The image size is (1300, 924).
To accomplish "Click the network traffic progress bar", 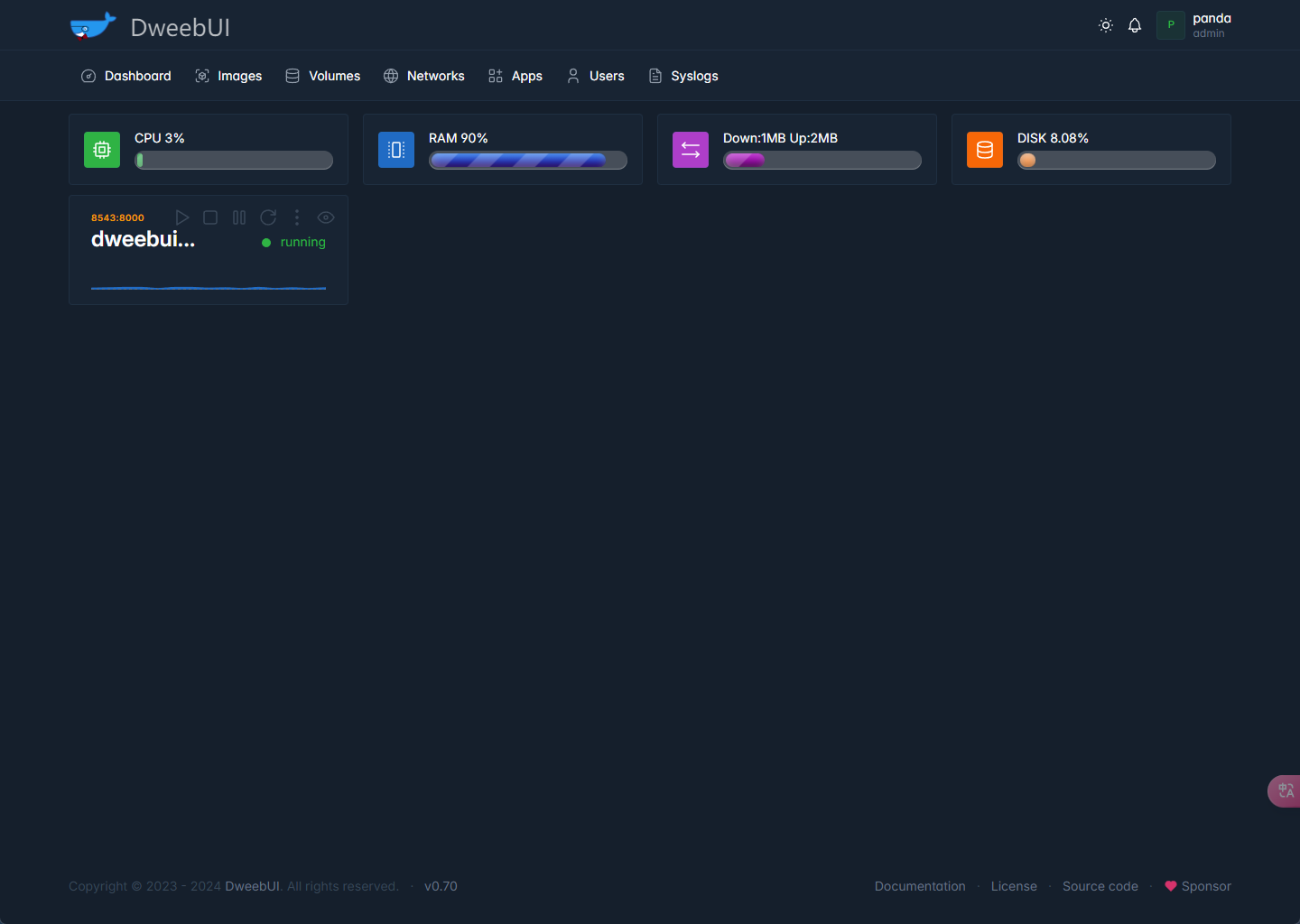I will (x=822, y=161).
